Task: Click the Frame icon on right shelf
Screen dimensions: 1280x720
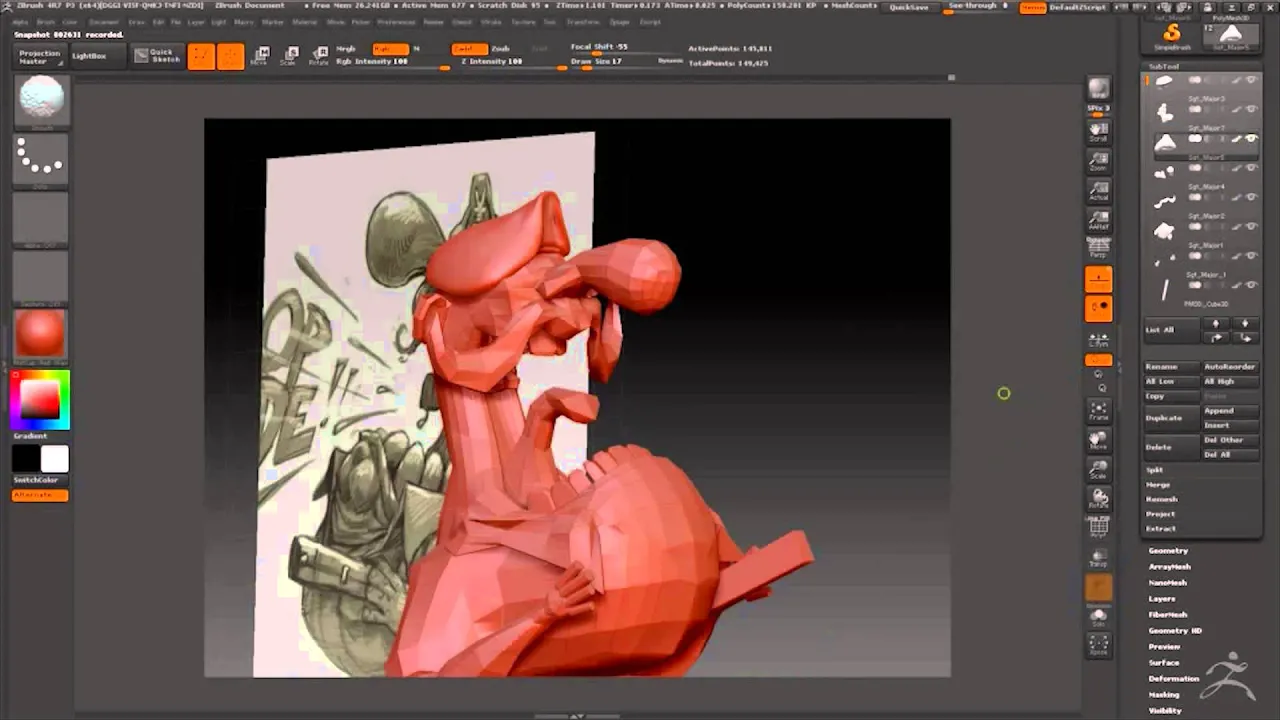Action: coord(1098,410)
